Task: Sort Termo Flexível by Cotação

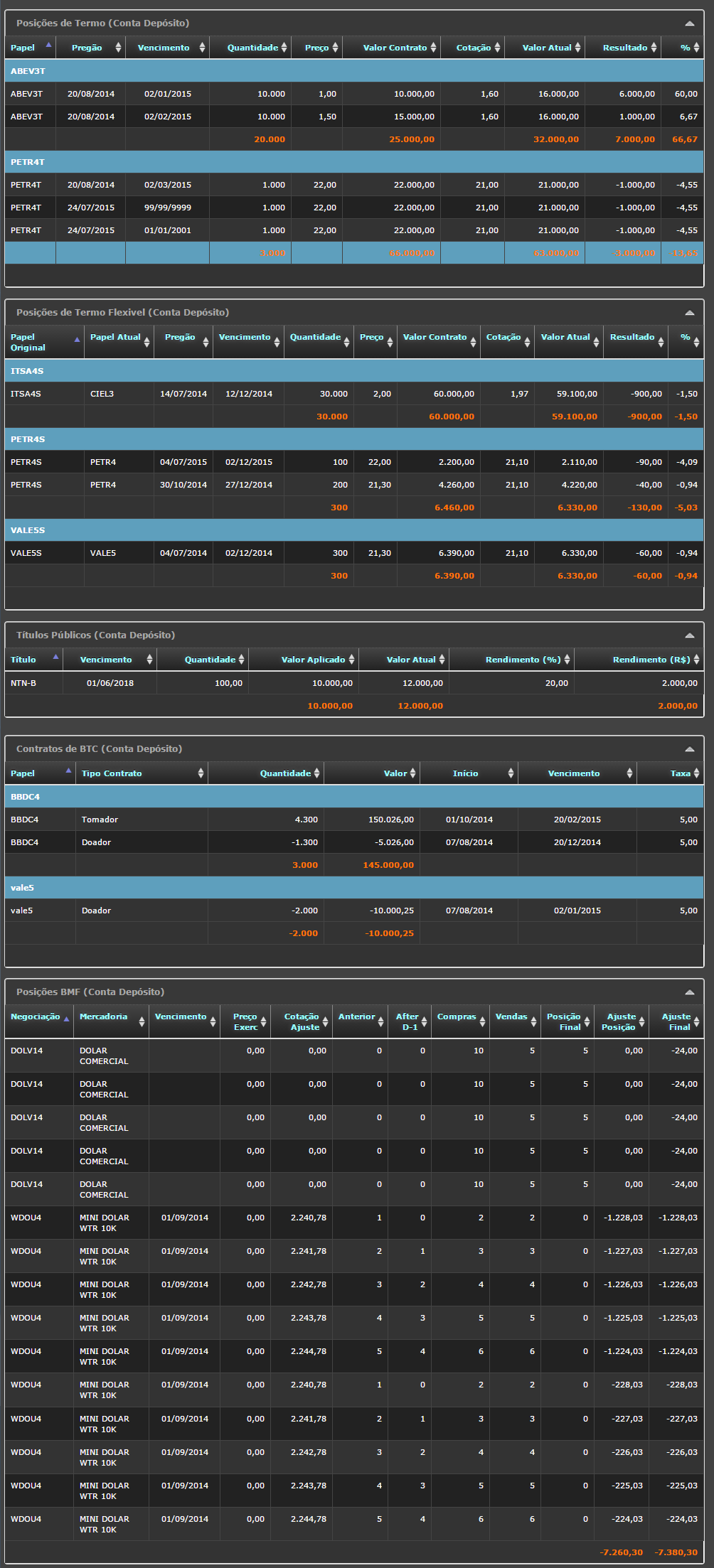Action: click(507, 342)
